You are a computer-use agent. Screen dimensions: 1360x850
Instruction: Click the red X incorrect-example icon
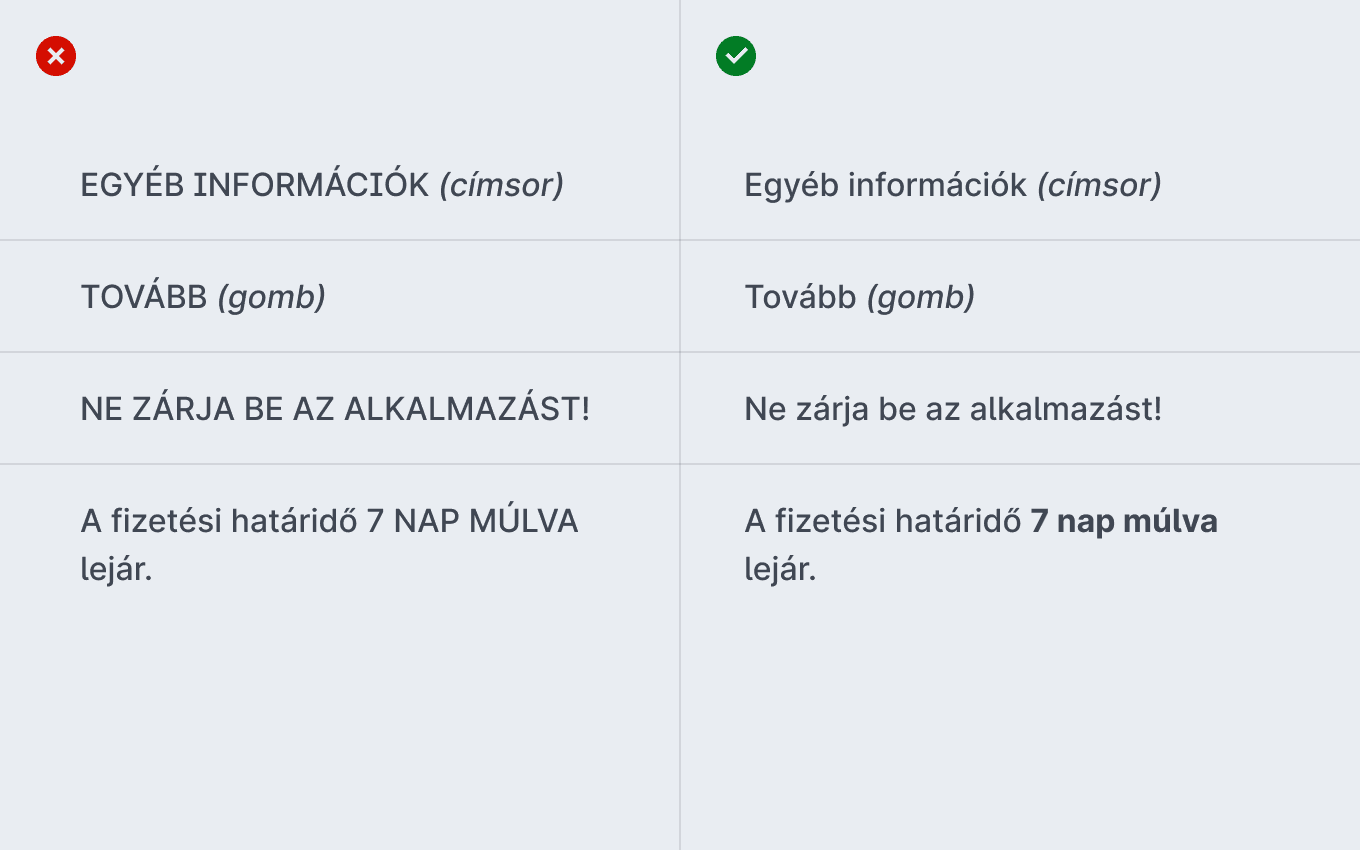pos(56,56)
